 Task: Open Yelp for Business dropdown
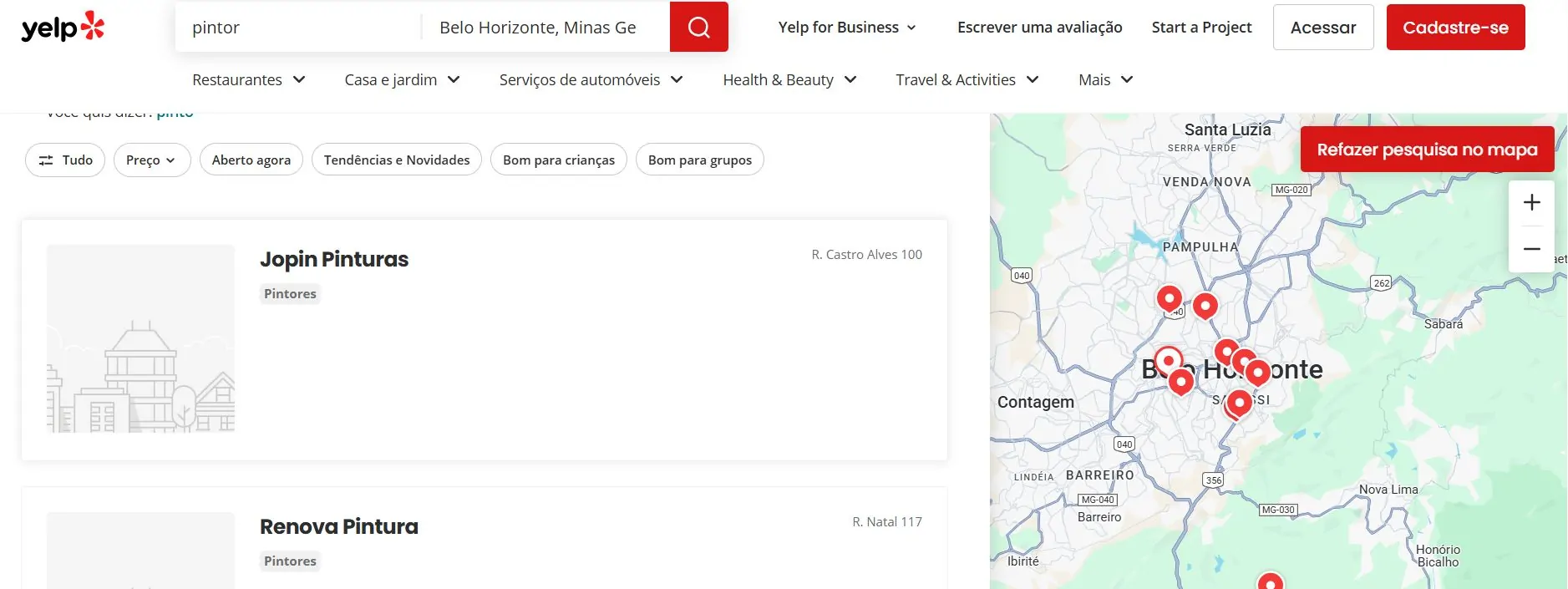[847, 28]
